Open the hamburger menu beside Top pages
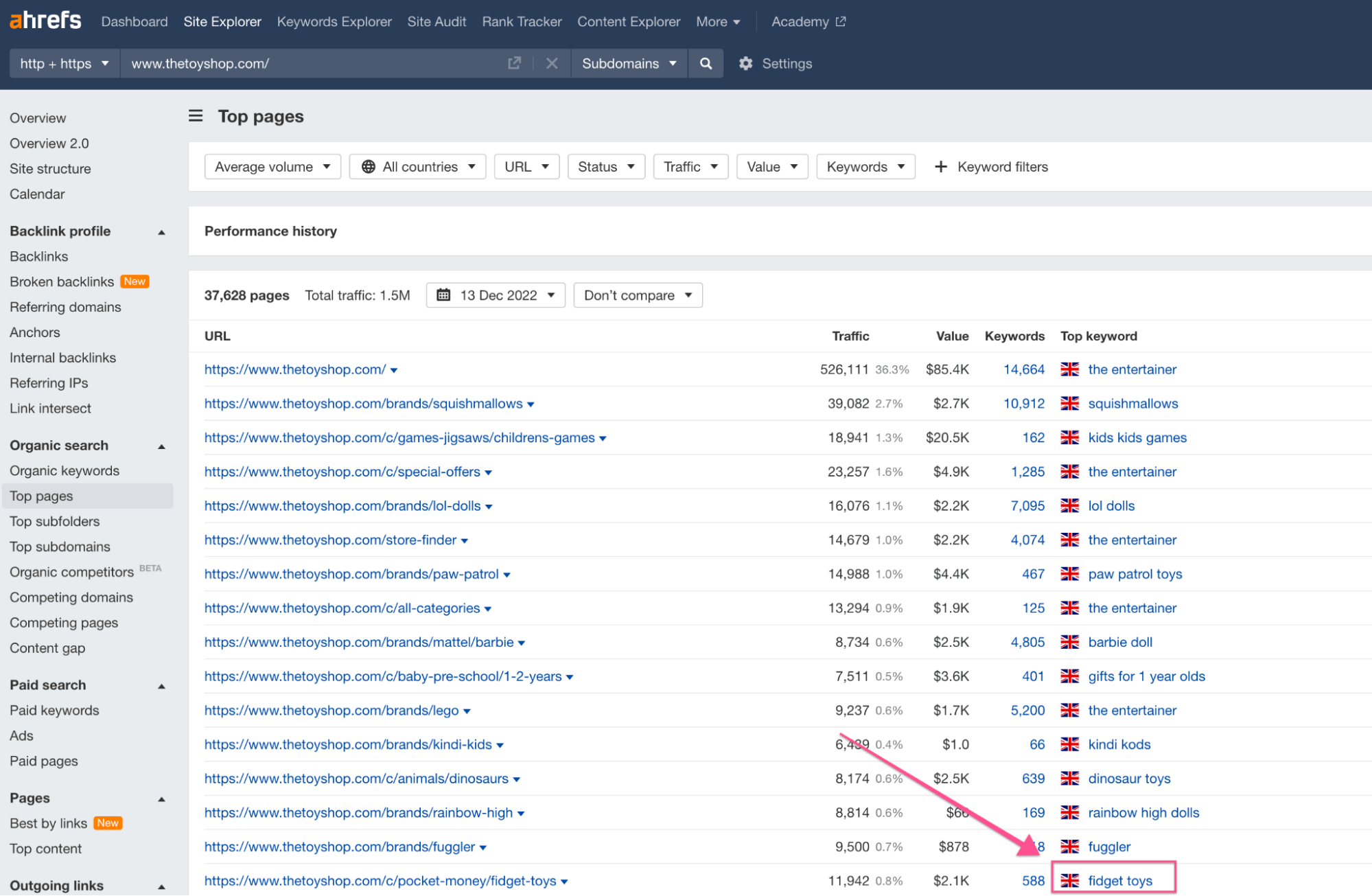Image resolution: width=1372 pixels, height=896 pixels. [196, 116]
